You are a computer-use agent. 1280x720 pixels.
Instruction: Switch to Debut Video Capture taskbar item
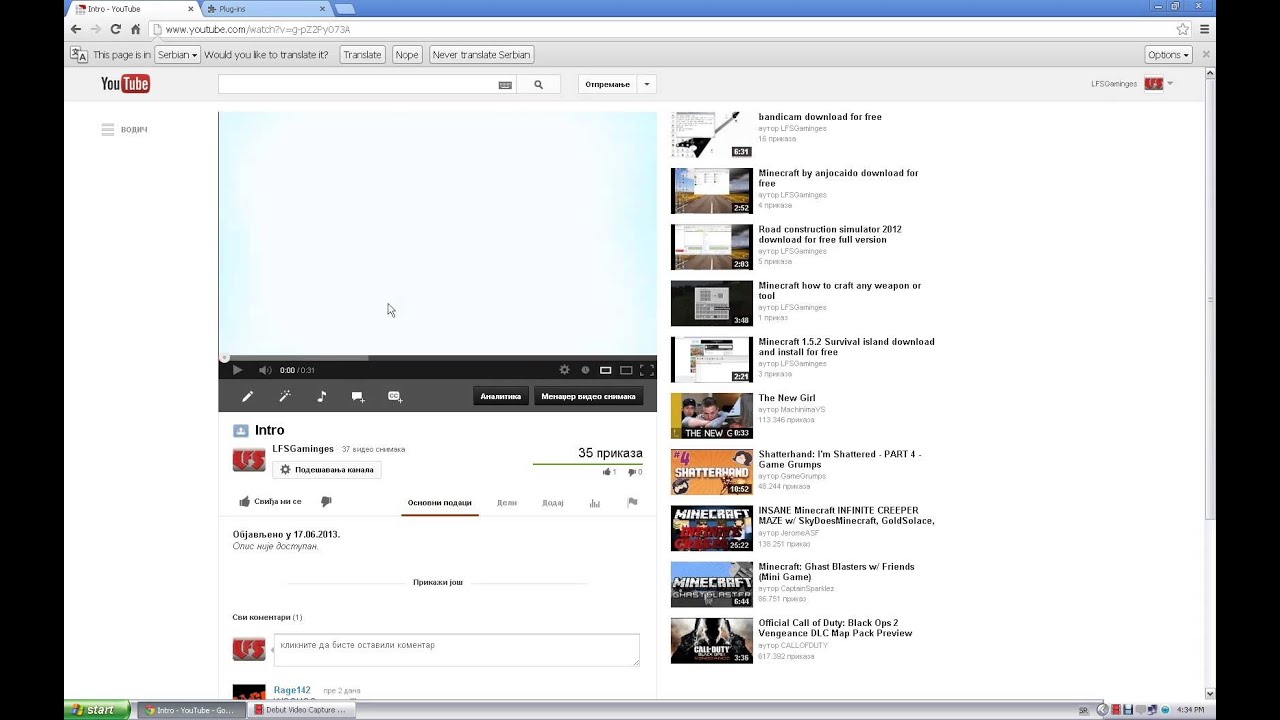pos(300,710)
